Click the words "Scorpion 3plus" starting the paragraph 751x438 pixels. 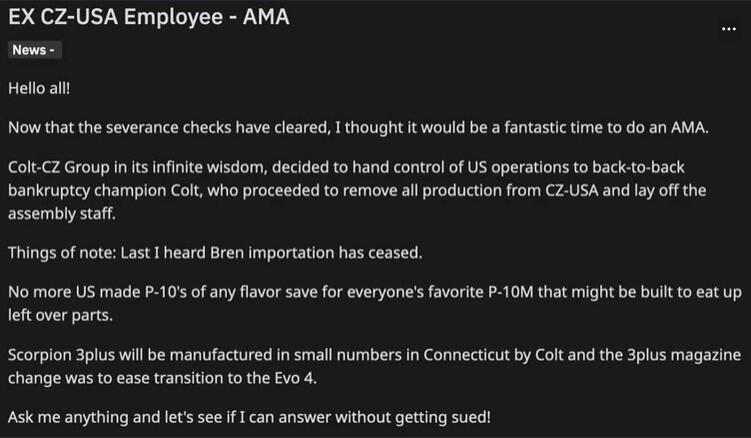point(62,355)
